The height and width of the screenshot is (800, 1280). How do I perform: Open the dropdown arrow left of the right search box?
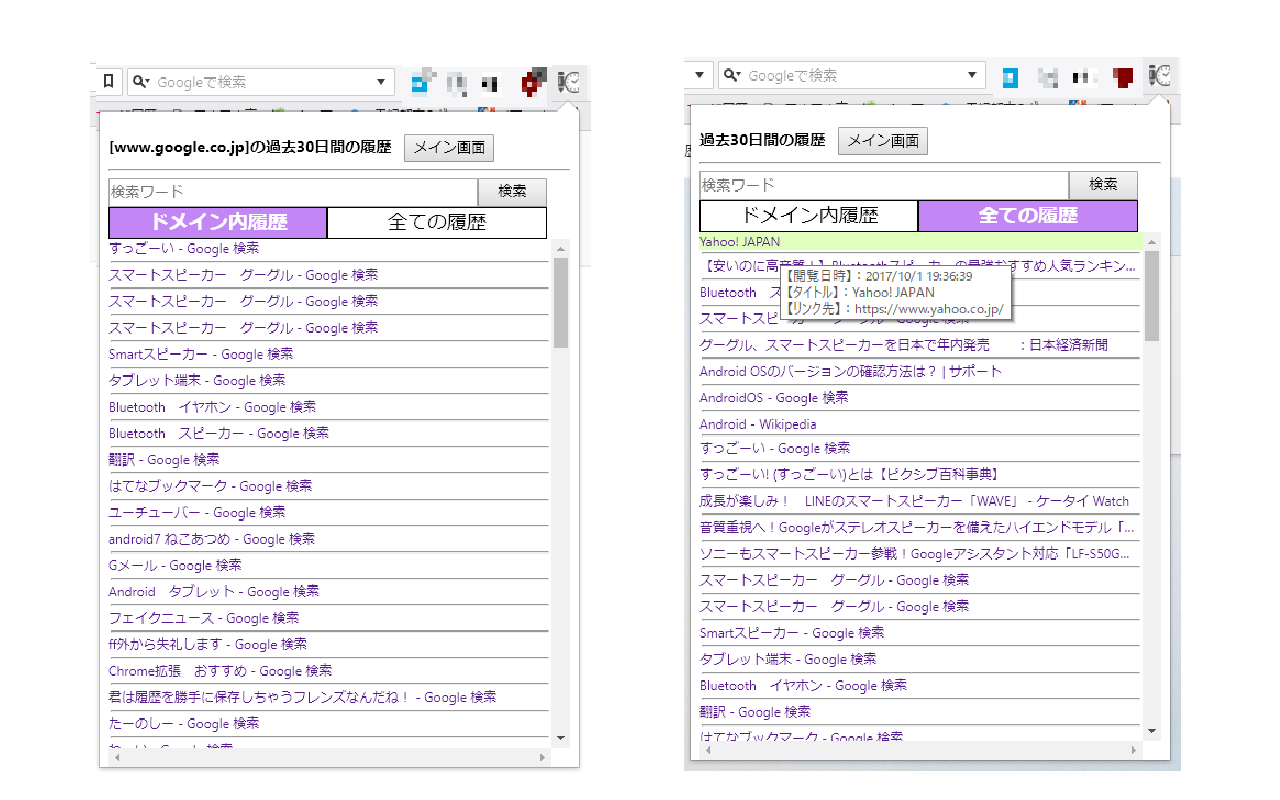click(x=699, y=76)
